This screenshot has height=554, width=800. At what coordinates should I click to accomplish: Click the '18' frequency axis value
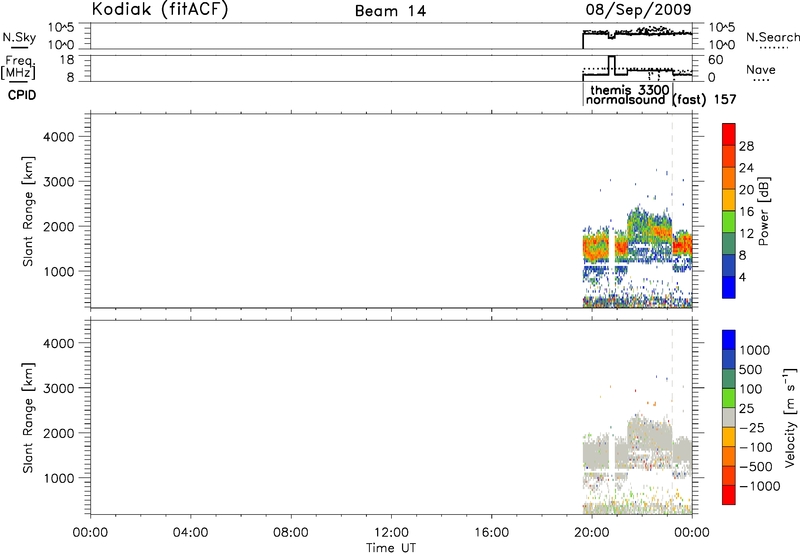pyautogui.click(x=66, y=60)
